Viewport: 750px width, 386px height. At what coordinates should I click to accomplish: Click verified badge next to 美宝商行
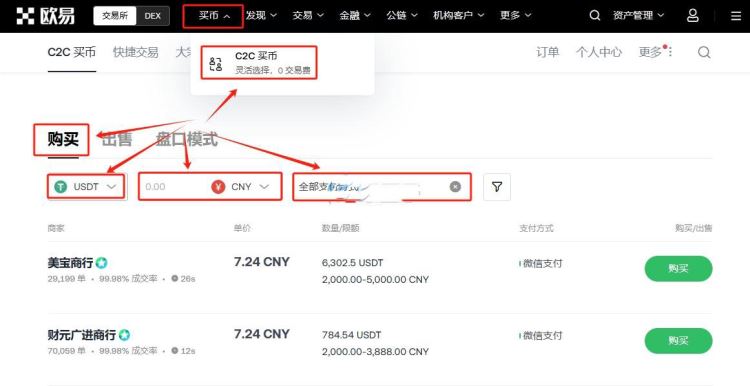(x=101, y=263)
